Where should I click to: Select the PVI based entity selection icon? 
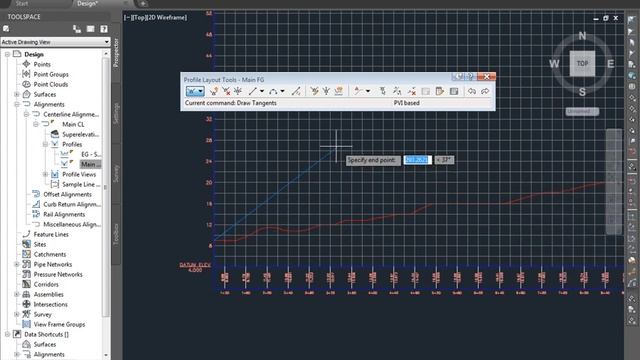(358, 91)
